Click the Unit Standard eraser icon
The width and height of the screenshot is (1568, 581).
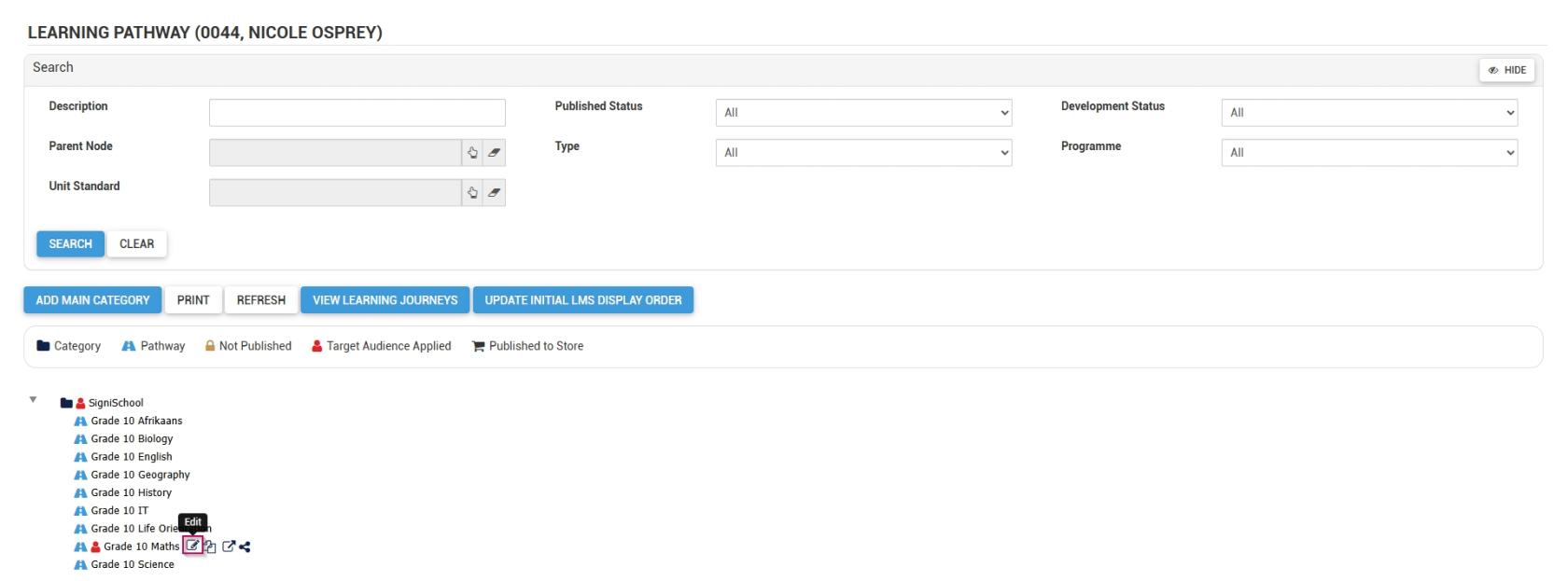495,193
